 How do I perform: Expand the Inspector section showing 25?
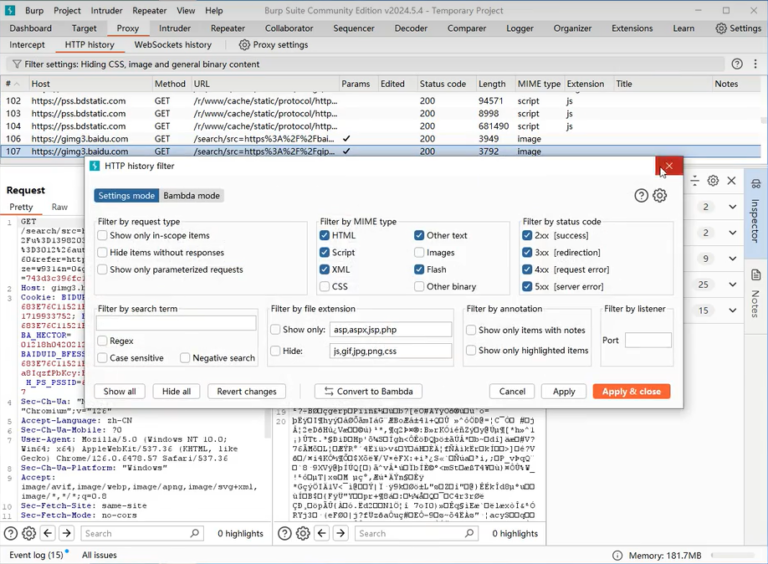(732, 284)
